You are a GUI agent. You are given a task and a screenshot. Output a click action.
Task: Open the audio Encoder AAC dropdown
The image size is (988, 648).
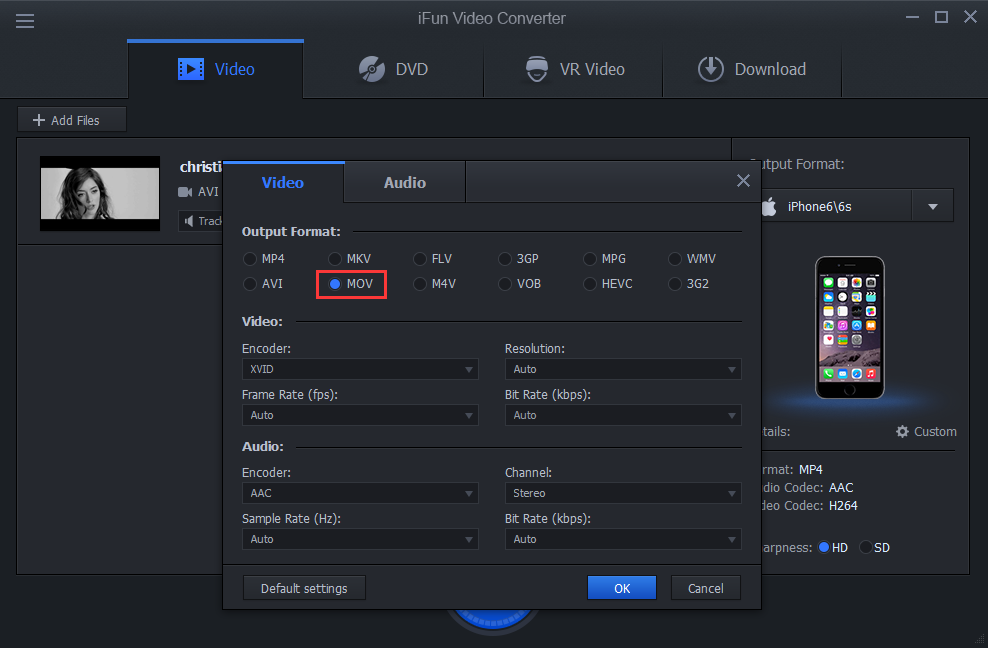tap(360, 493)
